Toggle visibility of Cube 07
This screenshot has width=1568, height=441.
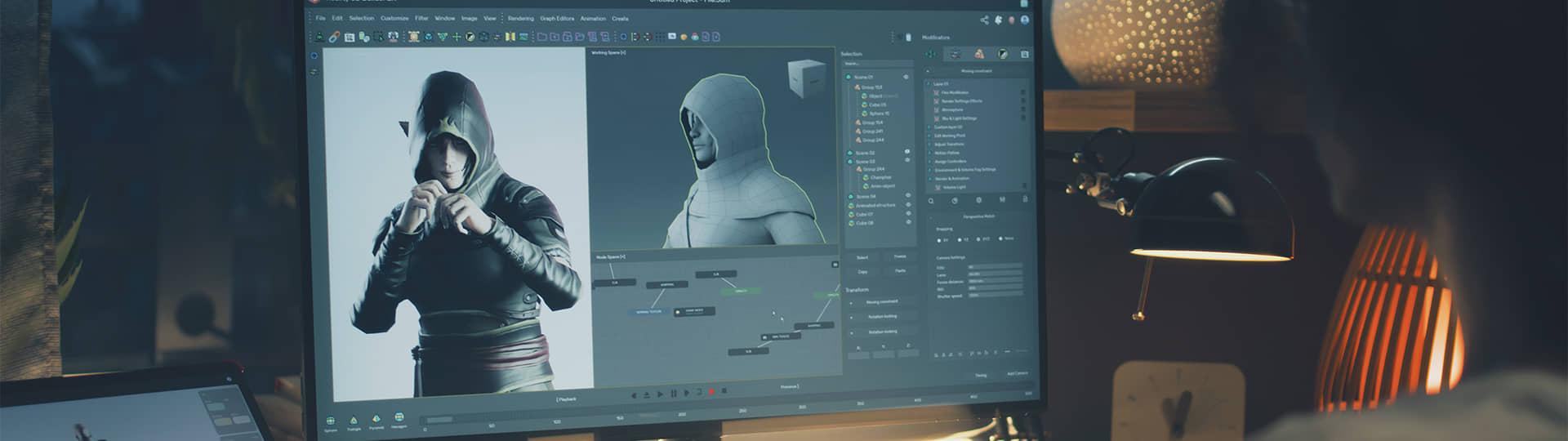908,213
